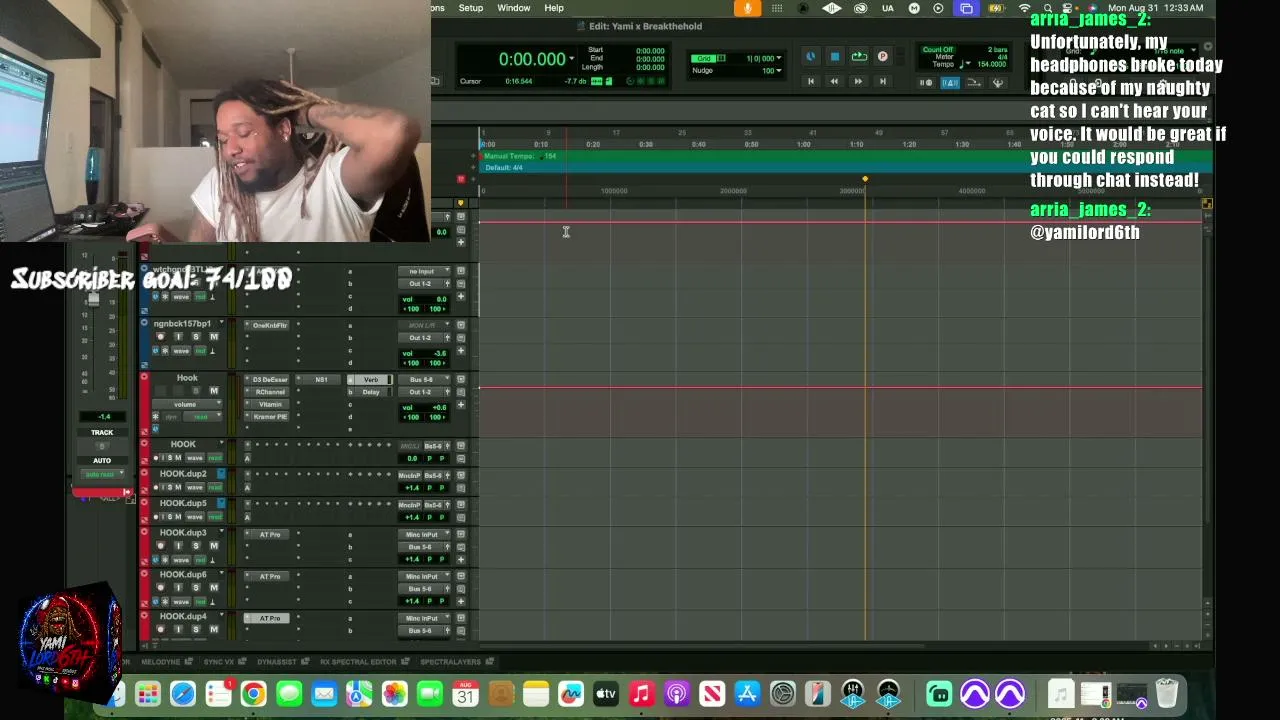Image resolution: width=1280 pixels, height=720 pixels.
Task: Open Apple TV from the Dock
Action: point(606,694)
